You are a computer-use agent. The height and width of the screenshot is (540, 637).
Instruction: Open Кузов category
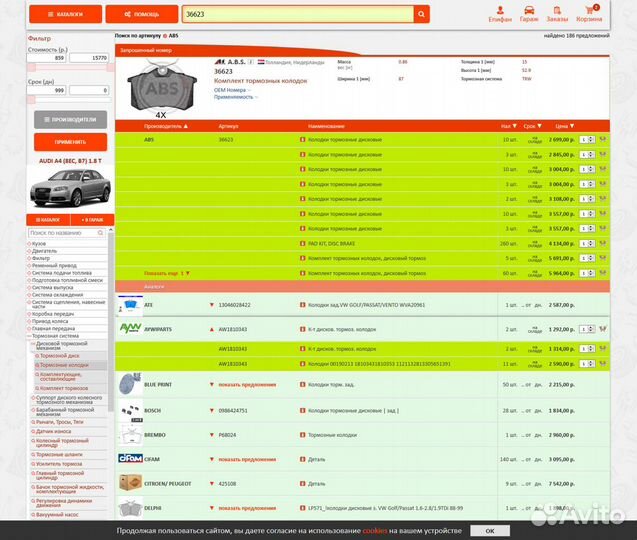(39, 243)
